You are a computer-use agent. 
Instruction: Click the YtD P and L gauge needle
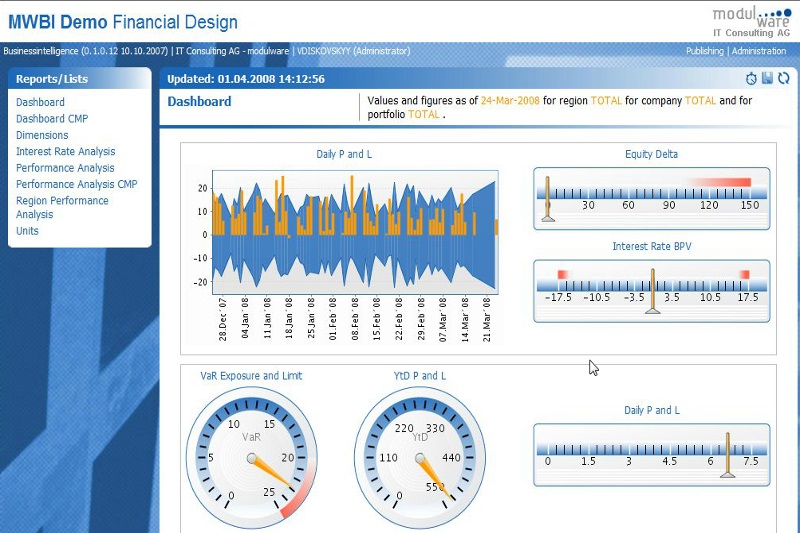(x=434, y=477)
